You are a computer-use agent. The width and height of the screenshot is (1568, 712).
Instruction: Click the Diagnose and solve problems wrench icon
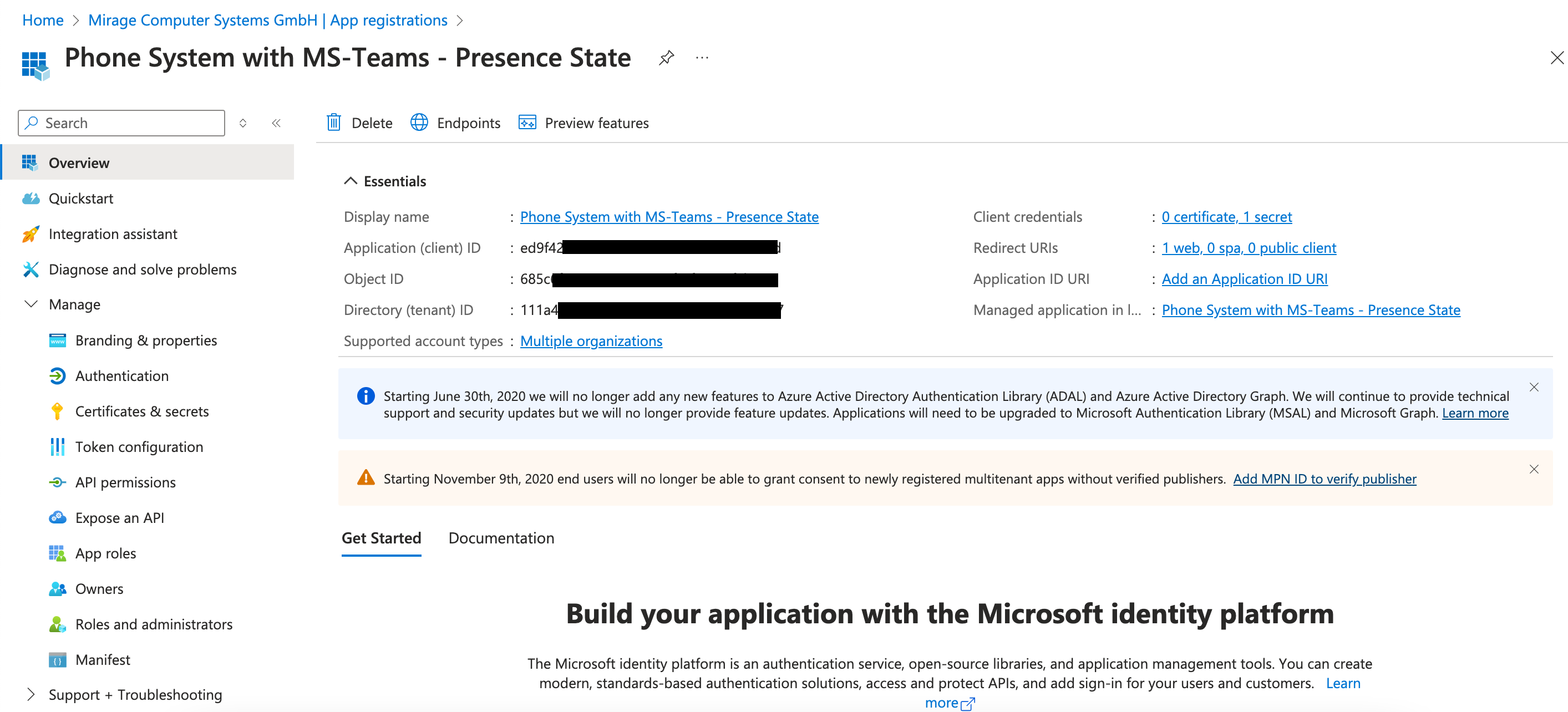click(x=31, y=269)
